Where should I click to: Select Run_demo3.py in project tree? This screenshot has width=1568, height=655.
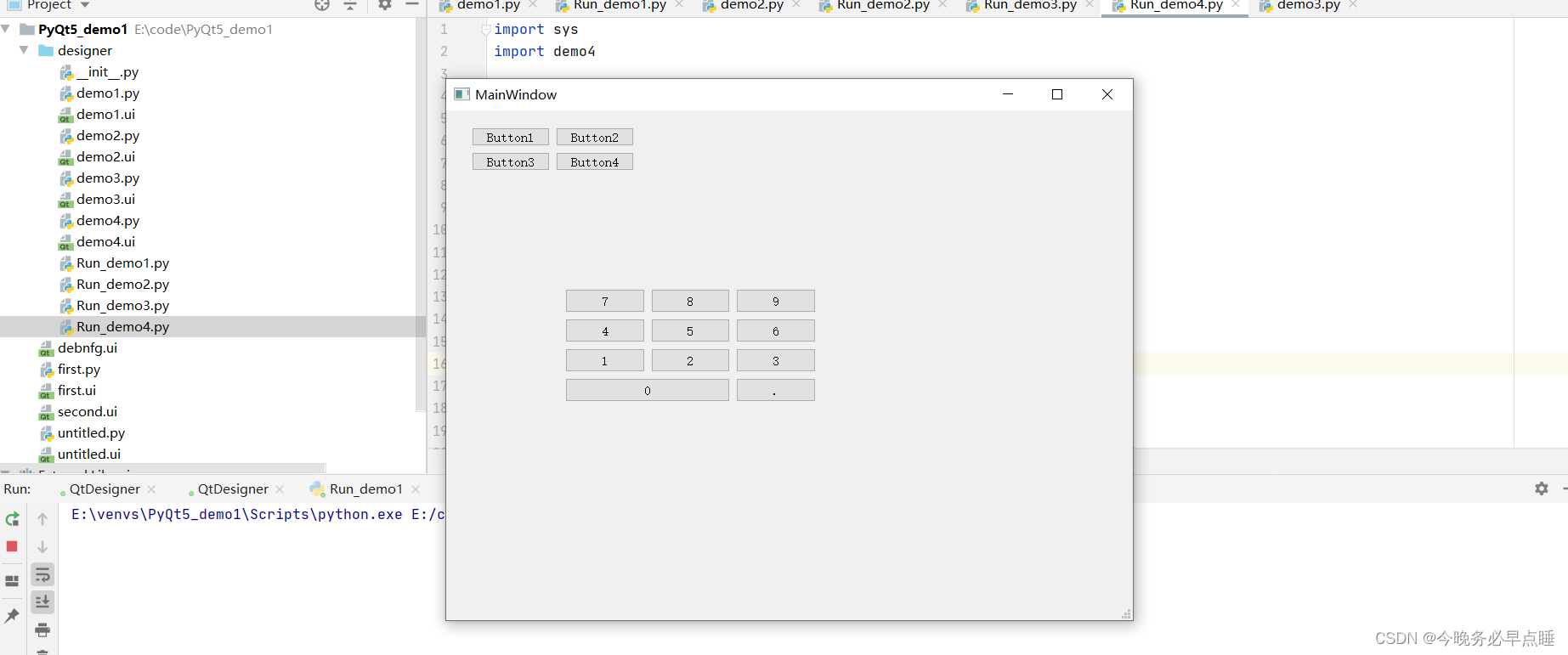(x=115, y=306)
